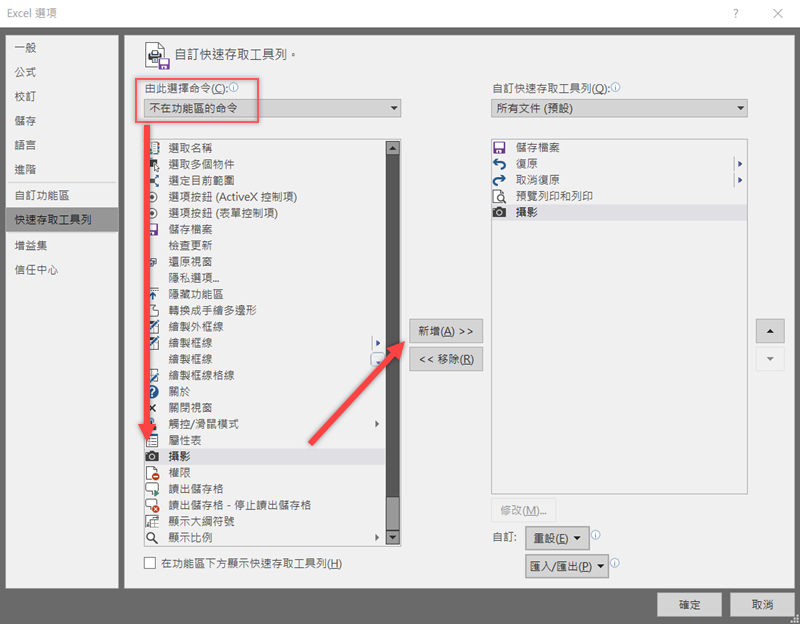The height and width of the screenshot is (624, 800).
Task: Click the 新增(A) >> button
Action: (x=446, y=332)
